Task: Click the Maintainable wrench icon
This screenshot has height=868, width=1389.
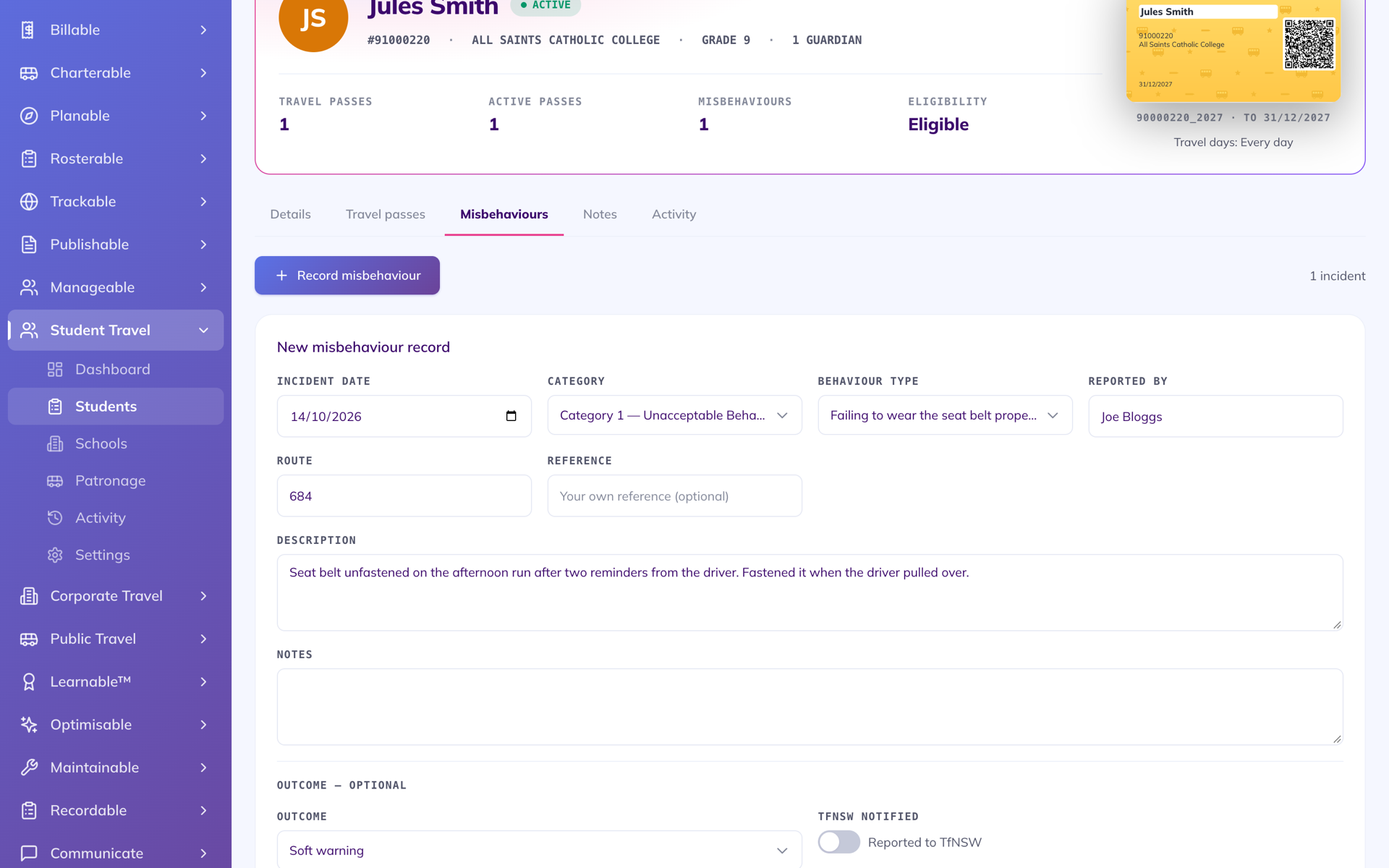Action: 29,767
